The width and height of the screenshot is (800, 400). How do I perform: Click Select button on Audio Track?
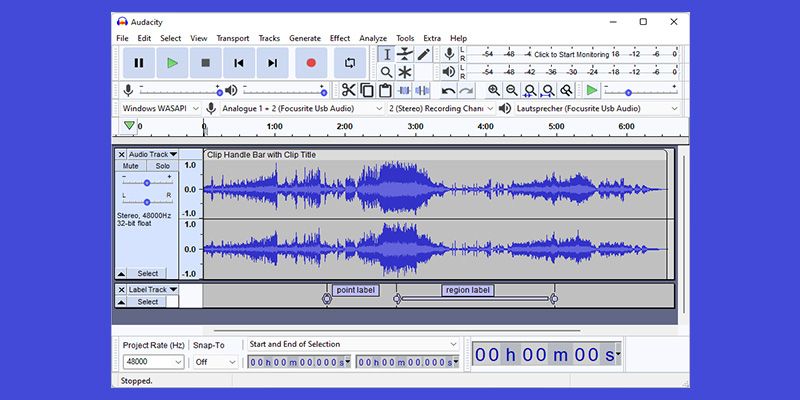(x=147, y=273)
